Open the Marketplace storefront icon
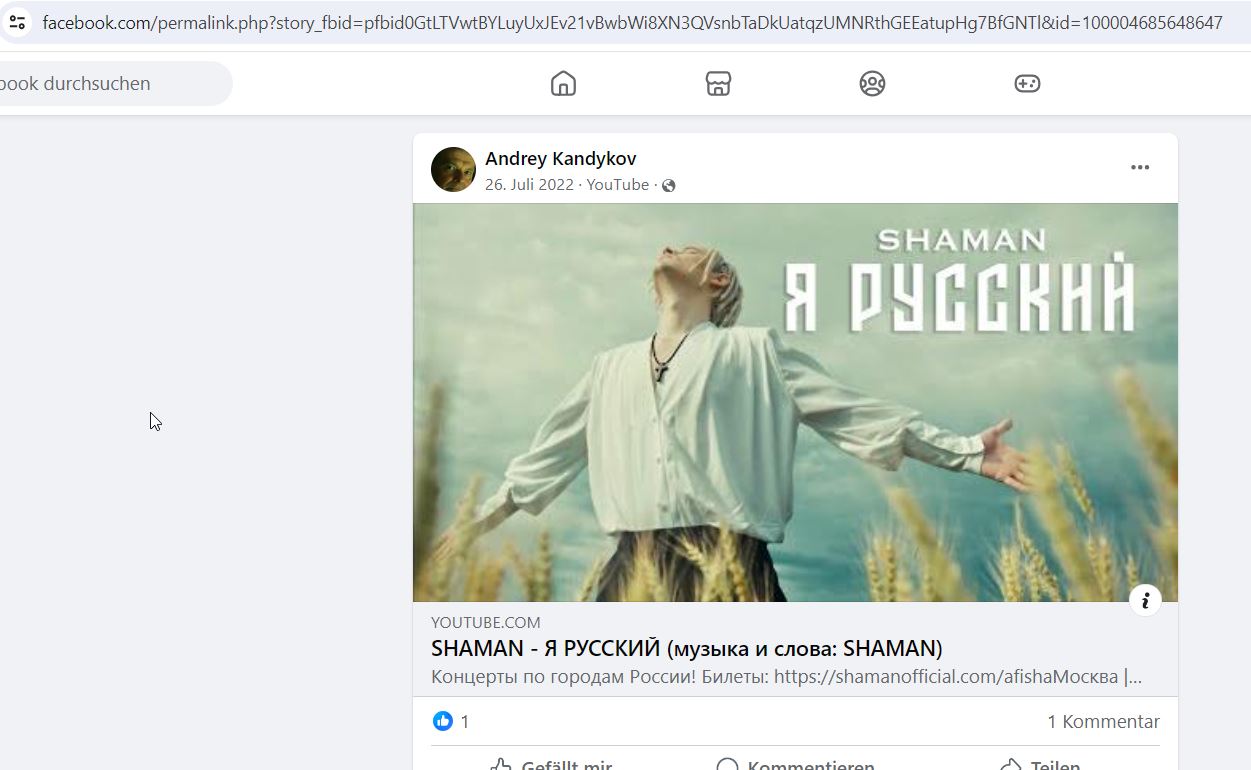 718,83
